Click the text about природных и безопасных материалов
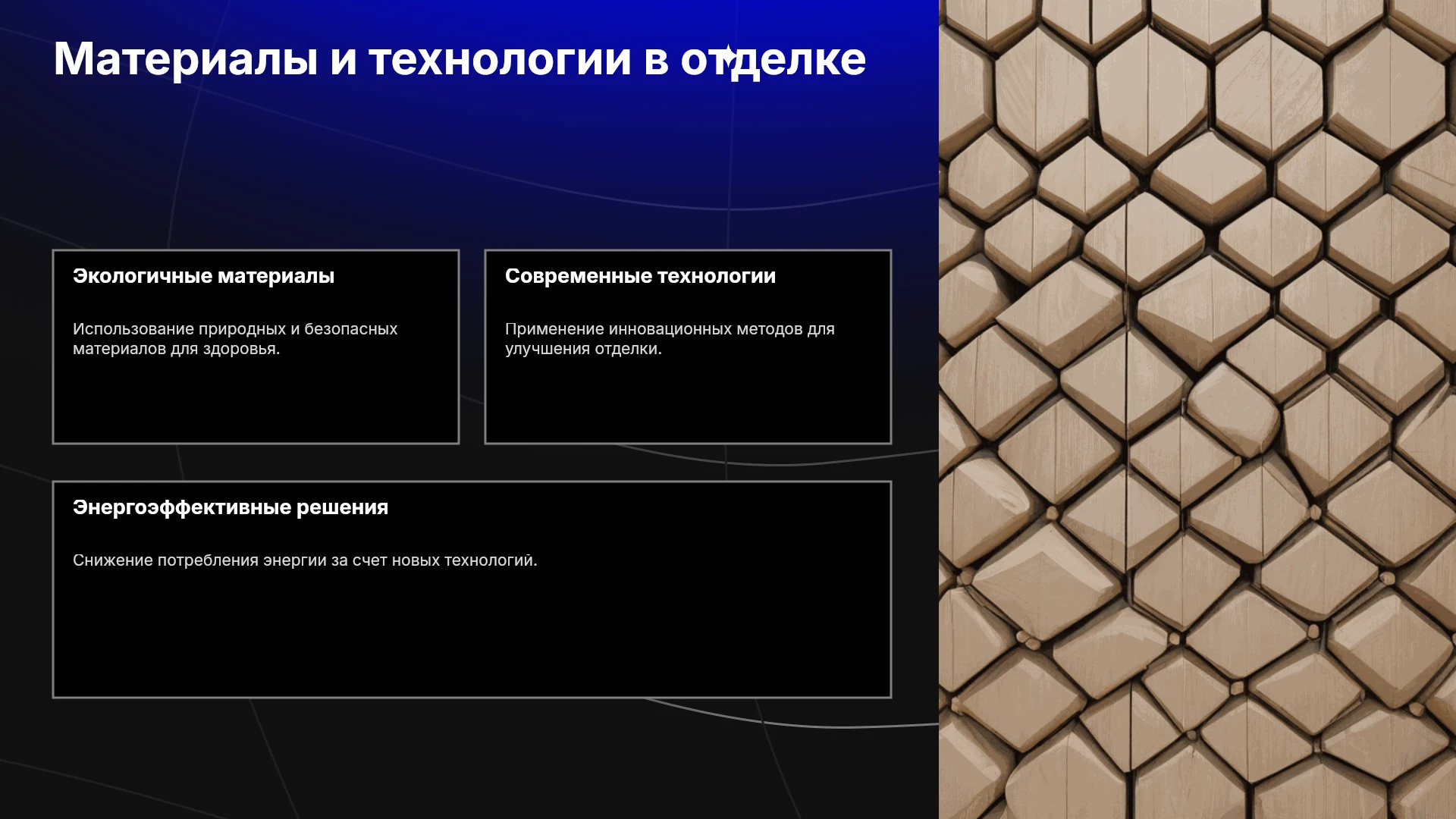The height and width of the screenshot is (819, 1456). (x=235, y=339)
